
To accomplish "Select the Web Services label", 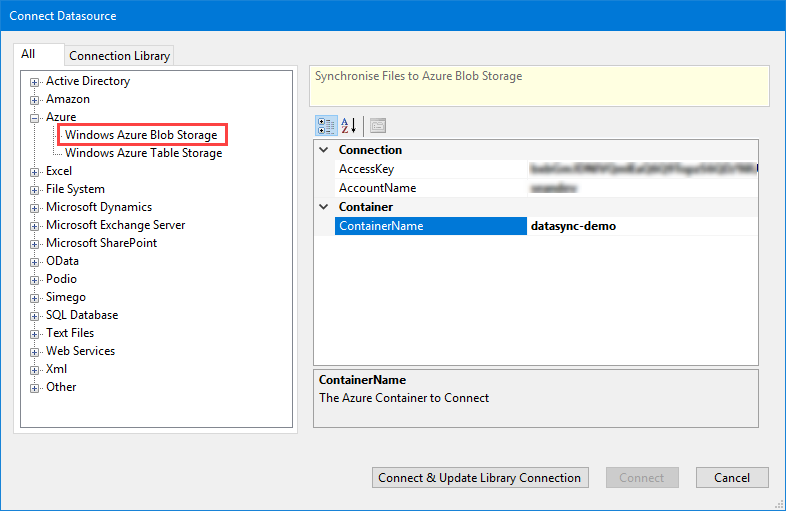I will coord(80,352).
